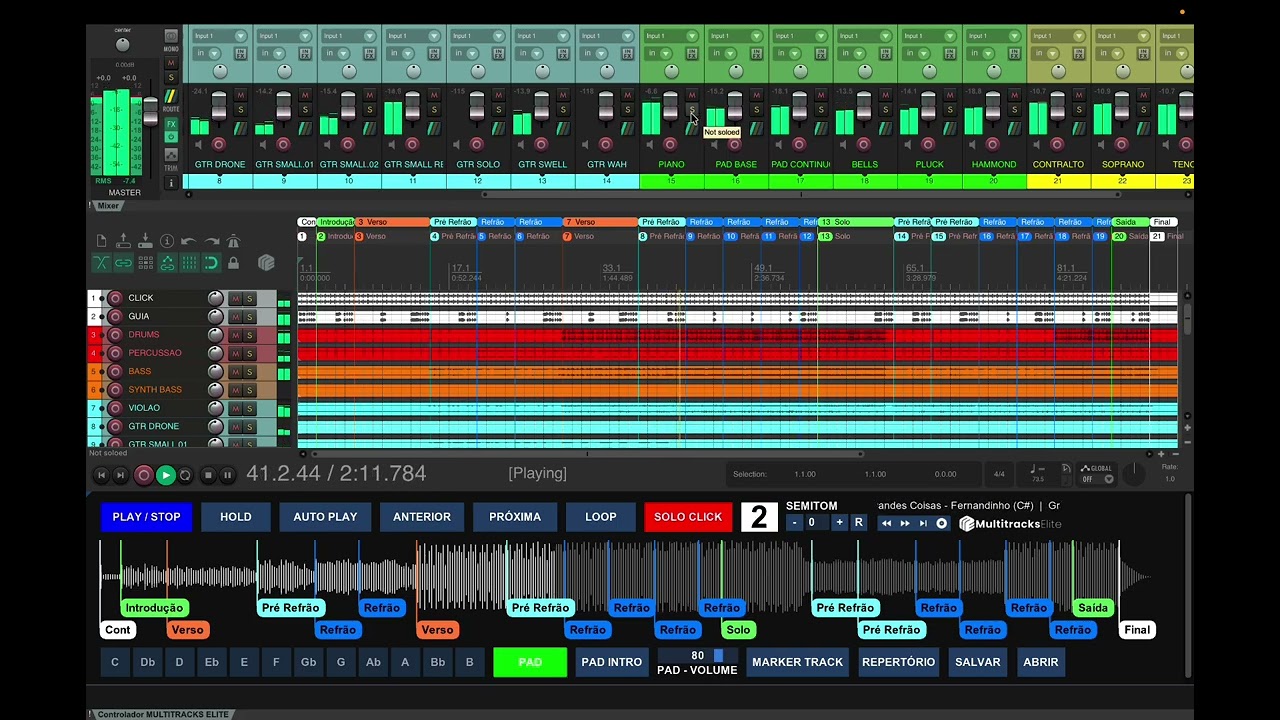Toggle the magnet snap icon
1280x720 pixels.
(x=211, y=263)
